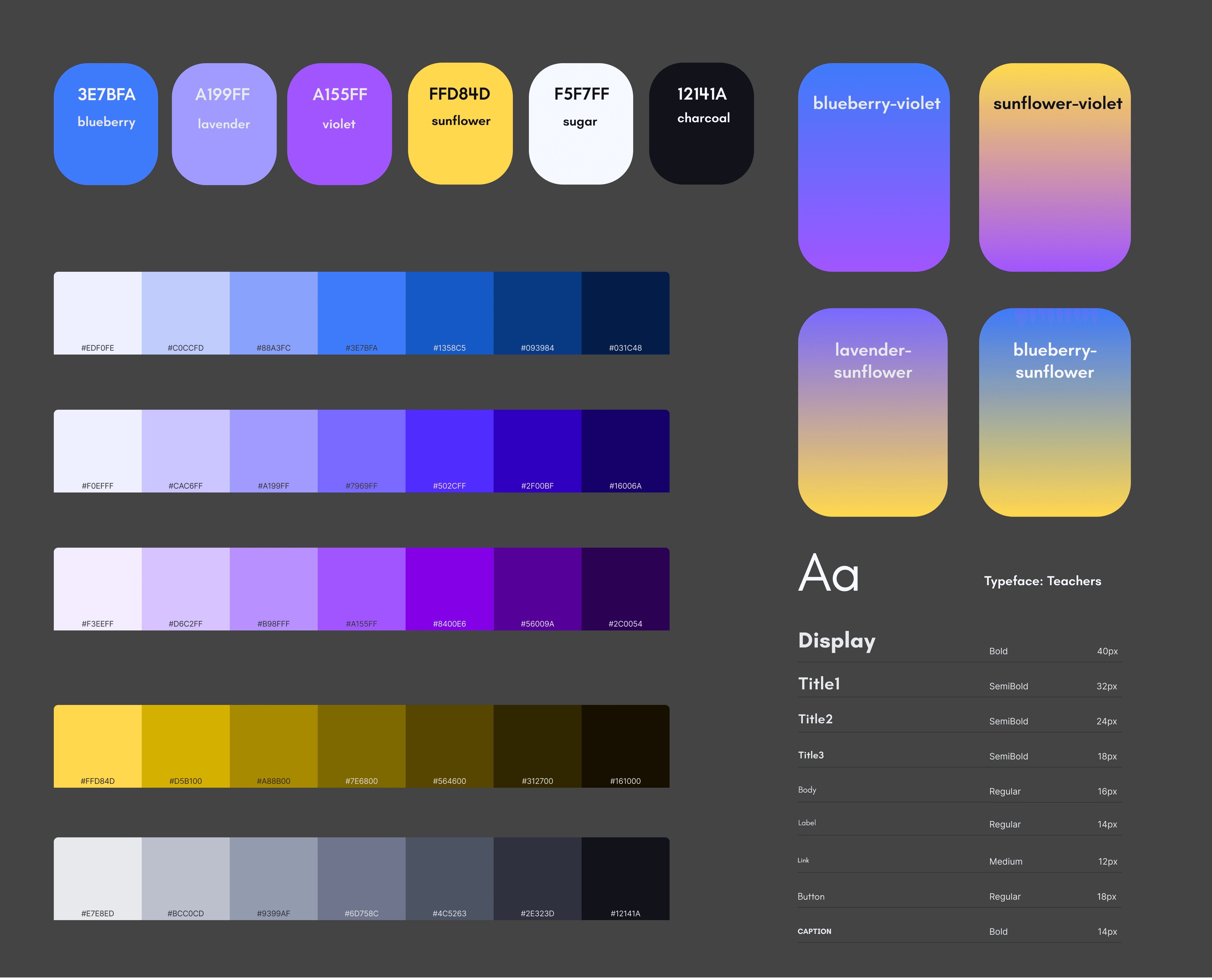Click the charcoal 12141A color tile
This screenshot has width=1212, height=980.
701,124
